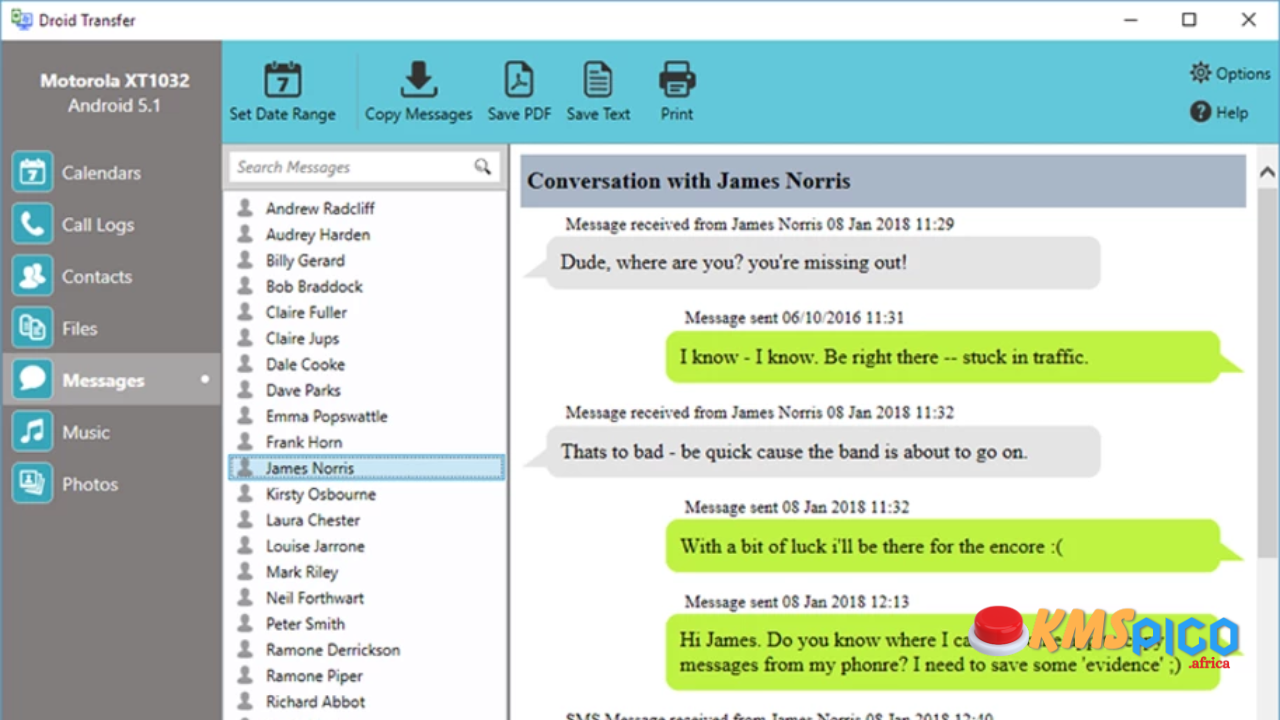
Task: Click the Messages speech bubble icon
Action: pos(32,380)
